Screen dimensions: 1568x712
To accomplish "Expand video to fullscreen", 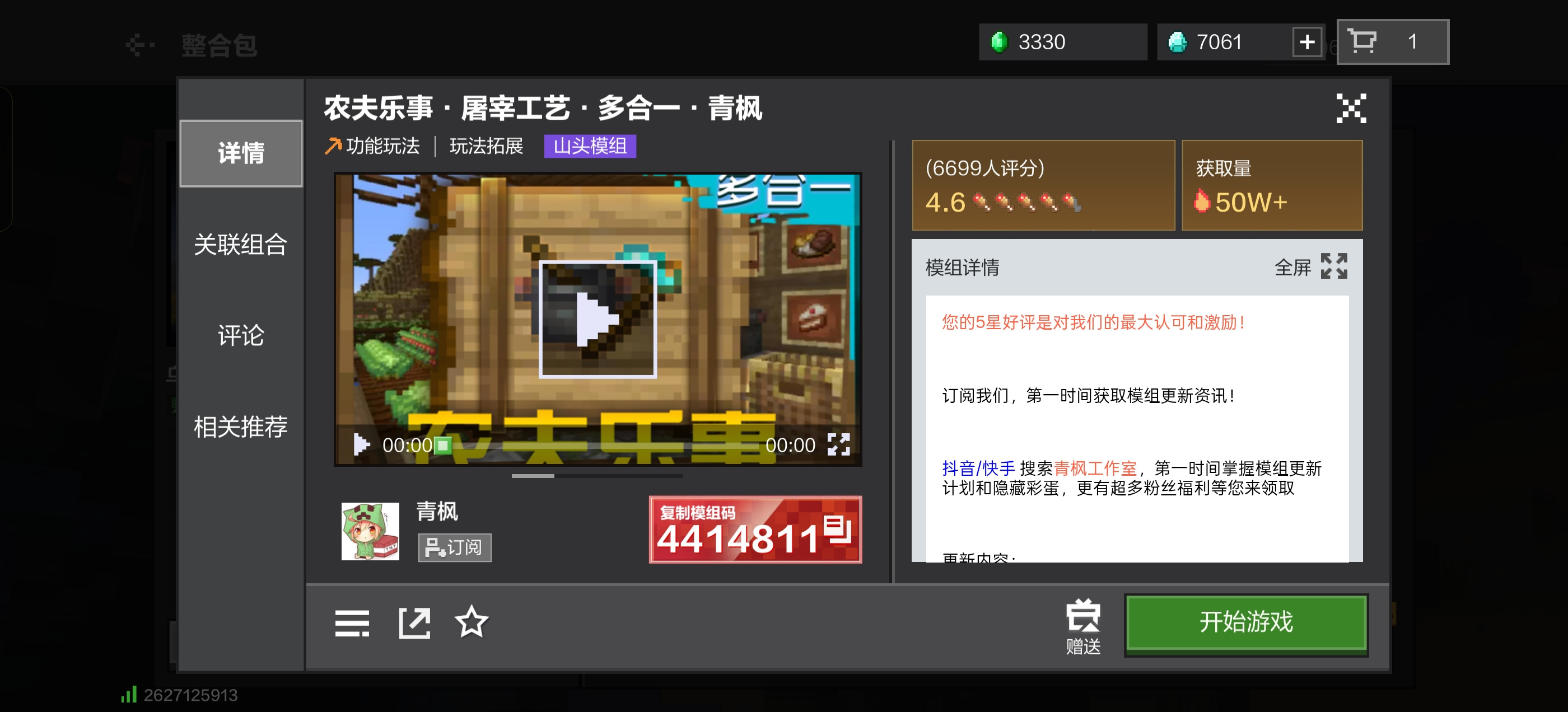I will tap(838, 445).
